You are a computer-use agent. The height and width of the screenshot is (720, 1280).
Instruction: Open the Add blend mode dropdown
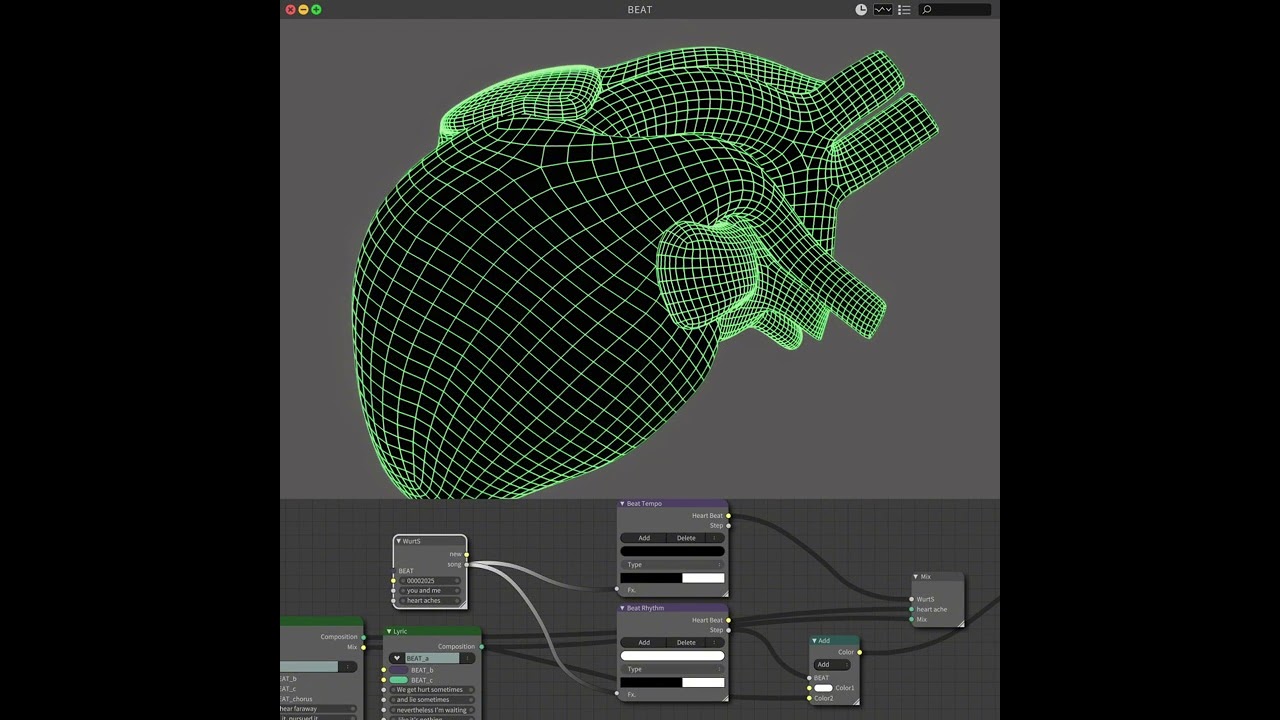[831, 665]
